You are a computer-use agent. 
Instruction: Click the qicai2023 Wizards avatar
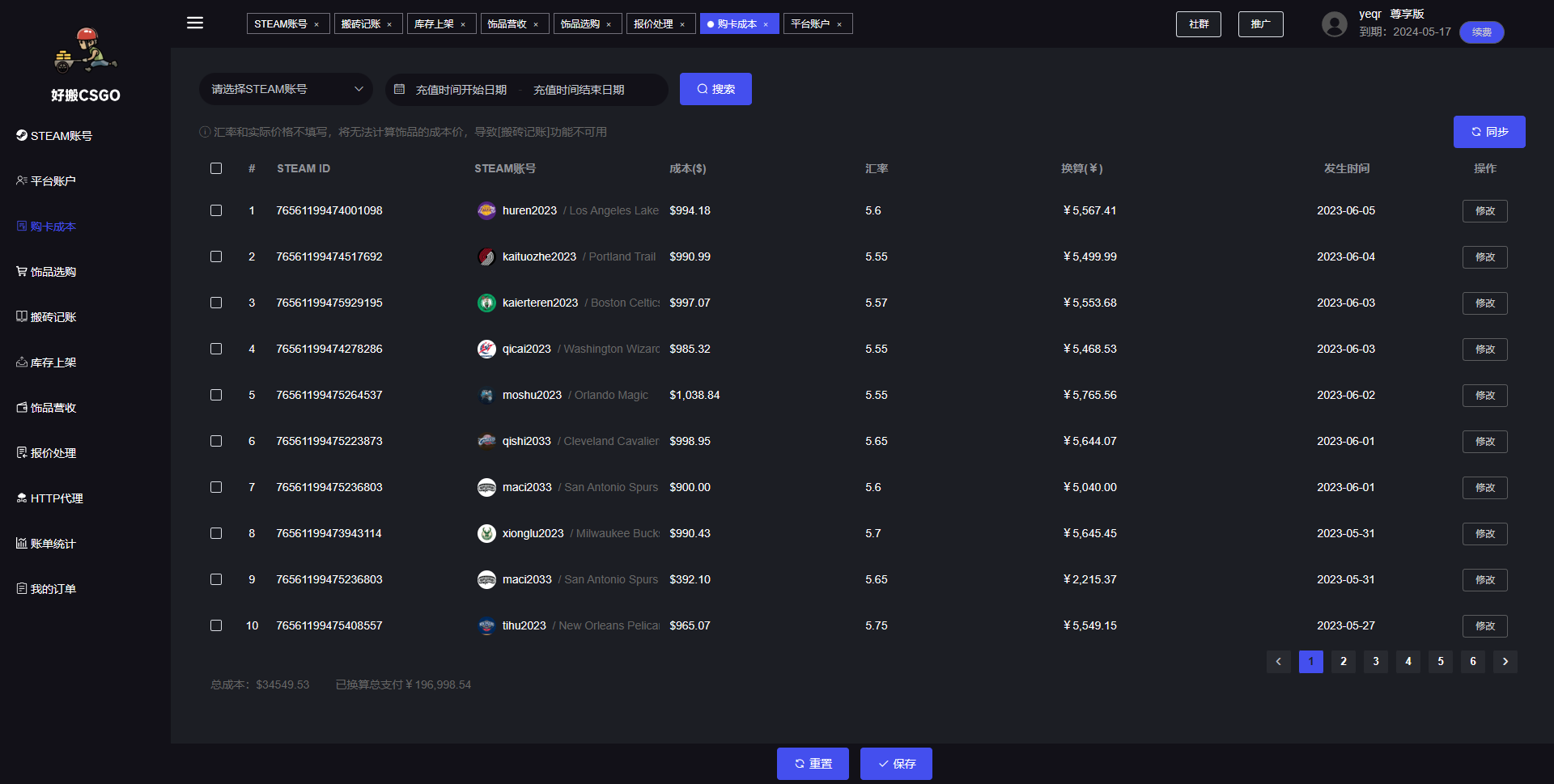[486, 349]
